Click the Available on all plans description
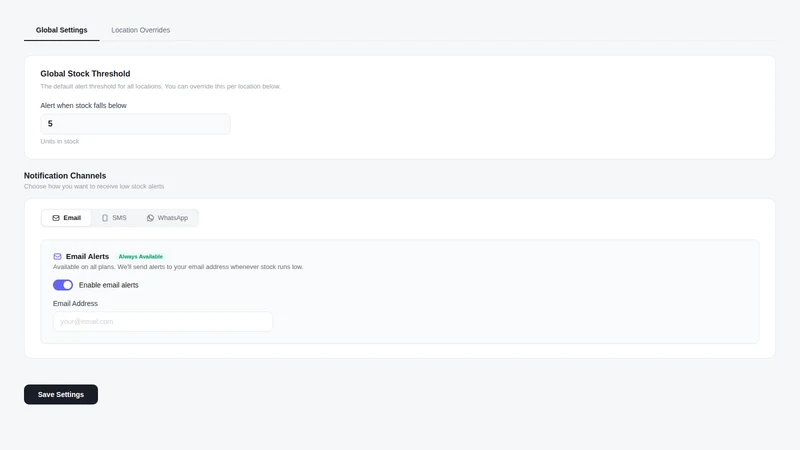Image resolution: width=800 pixels, height=450 pixels. [178, 267]
